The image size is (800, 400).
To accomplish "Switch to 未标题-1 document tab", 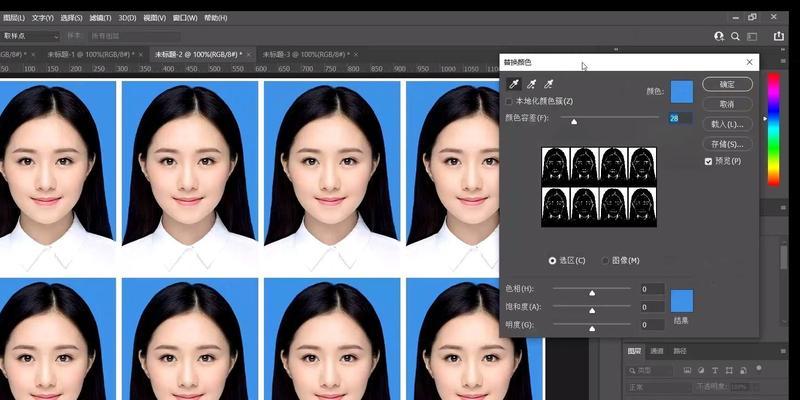I will pyautogui.click(x=90, y=54).
